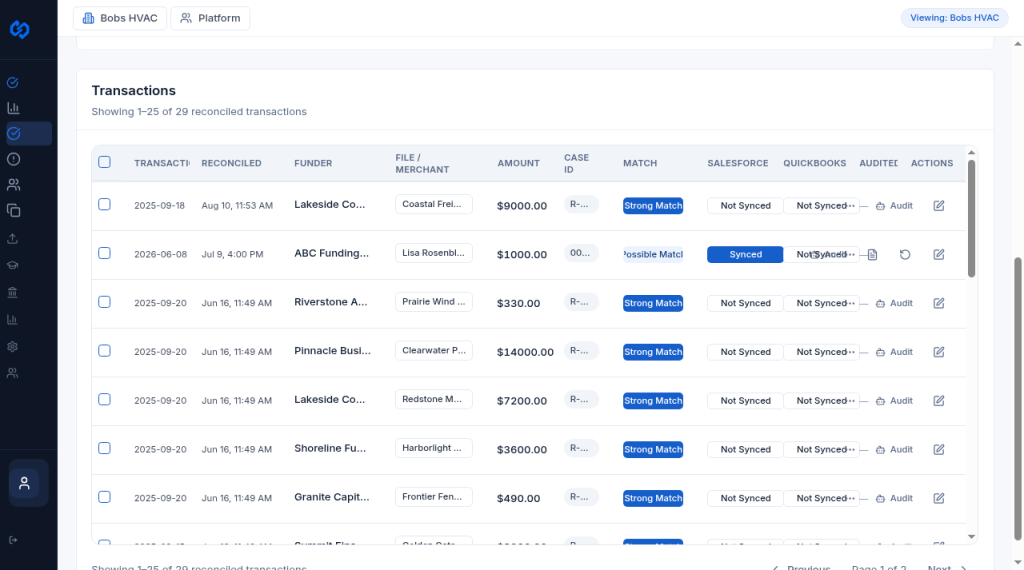Switch to the Bobs HVAC tab
Screen dimensions: 1024x570
[120, 18]
